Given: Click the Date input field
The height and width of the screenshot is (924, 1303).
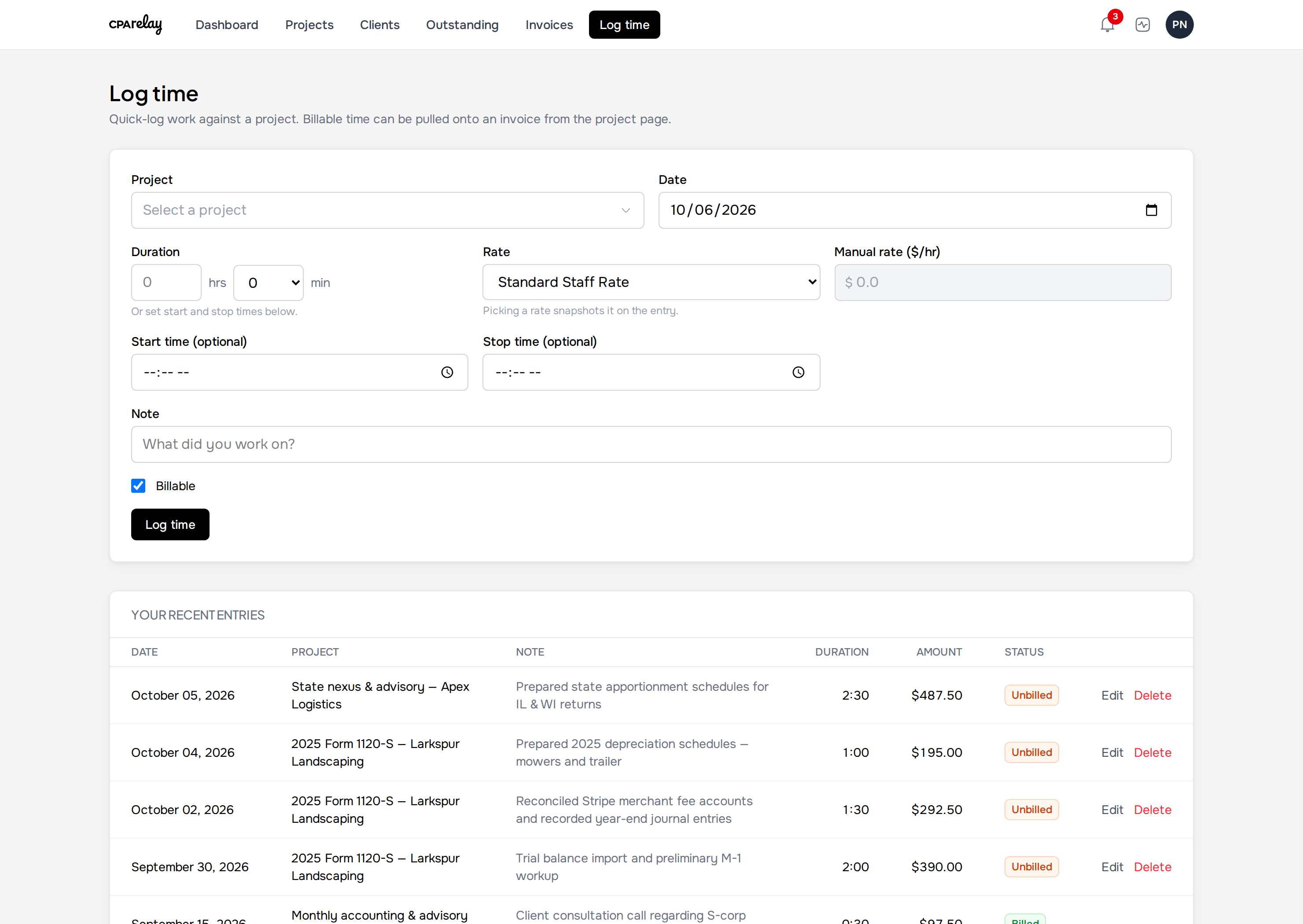Looking at the screenshot, I should [x=914, y=210].
